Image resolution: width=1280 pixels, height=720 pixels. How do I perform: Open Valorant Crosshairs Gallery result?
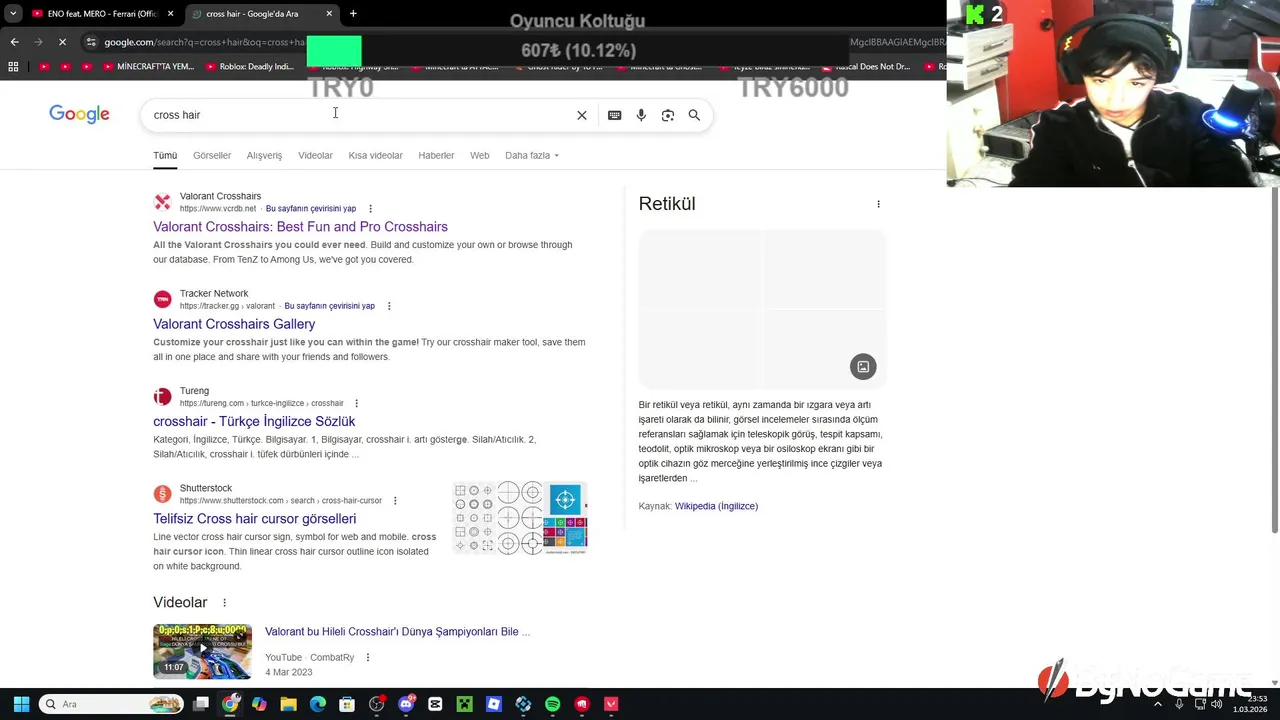tap(234, 324)
